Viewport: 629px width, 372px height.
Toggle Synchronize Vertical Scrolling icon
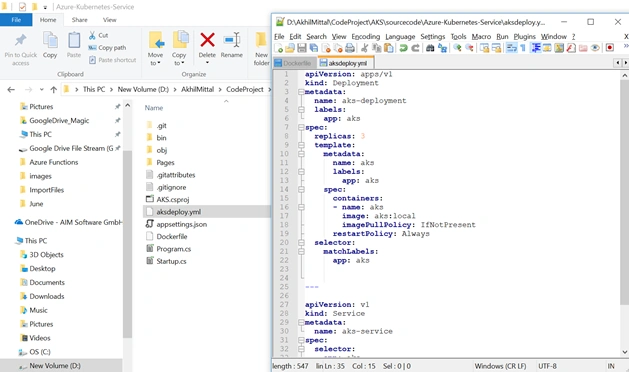pyautogui.click(x=485, y=48)
